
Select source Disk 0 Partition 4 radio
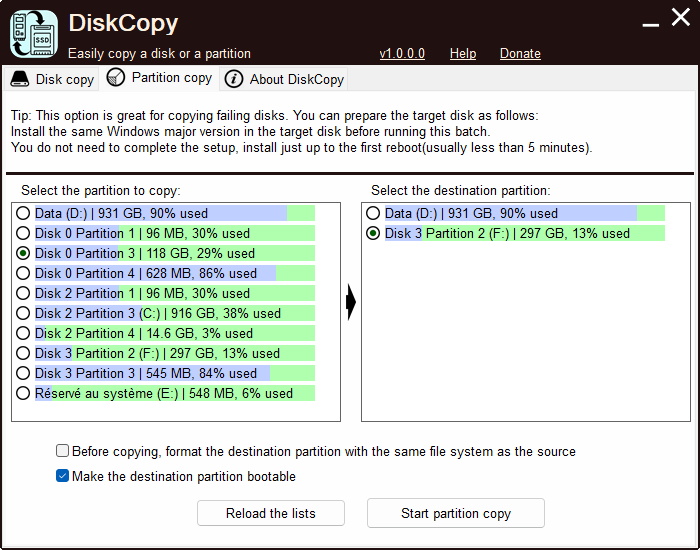click(23, 273)
